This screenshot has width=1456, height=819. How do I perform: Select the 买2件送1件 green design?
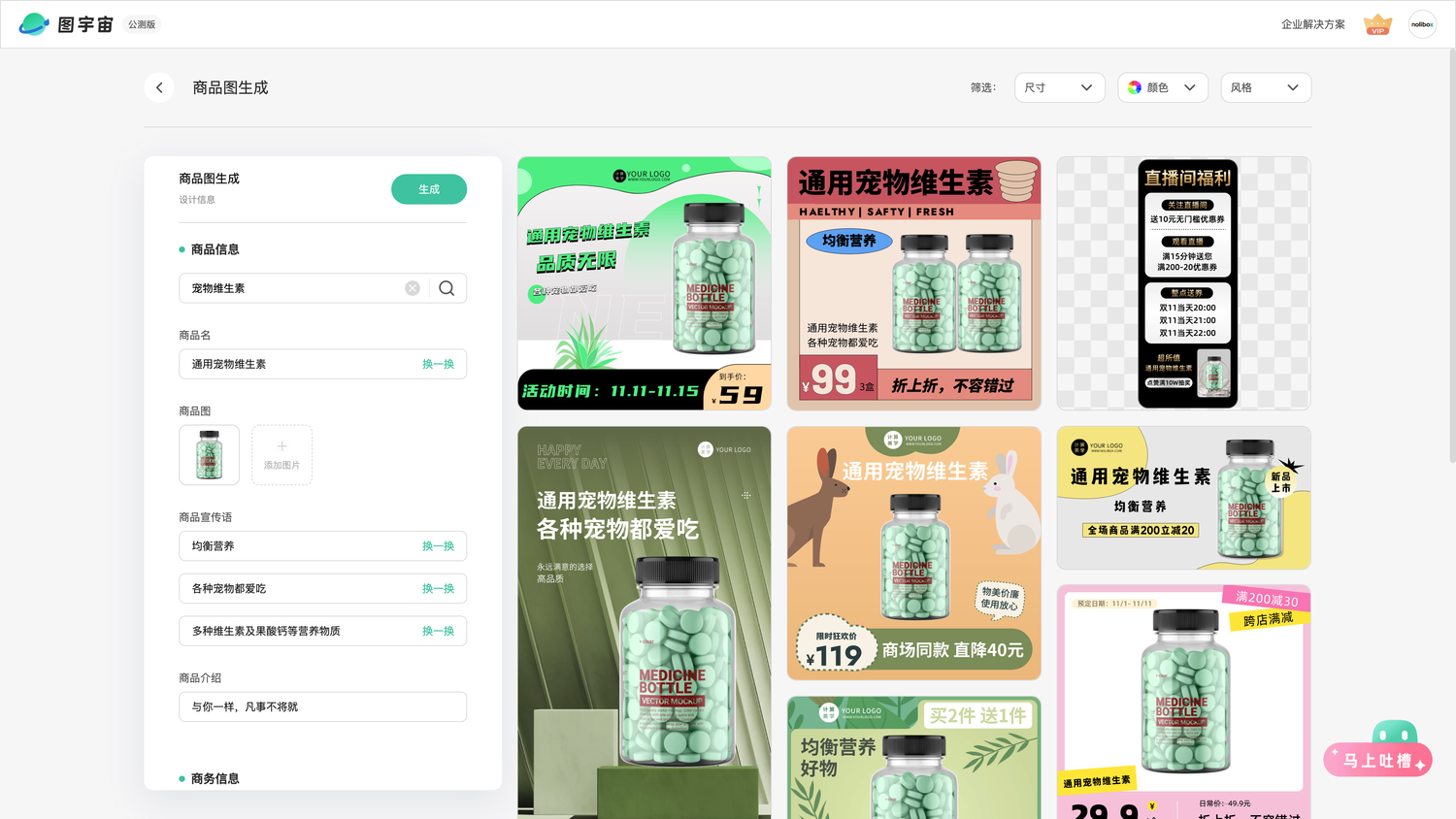(914, 758)
